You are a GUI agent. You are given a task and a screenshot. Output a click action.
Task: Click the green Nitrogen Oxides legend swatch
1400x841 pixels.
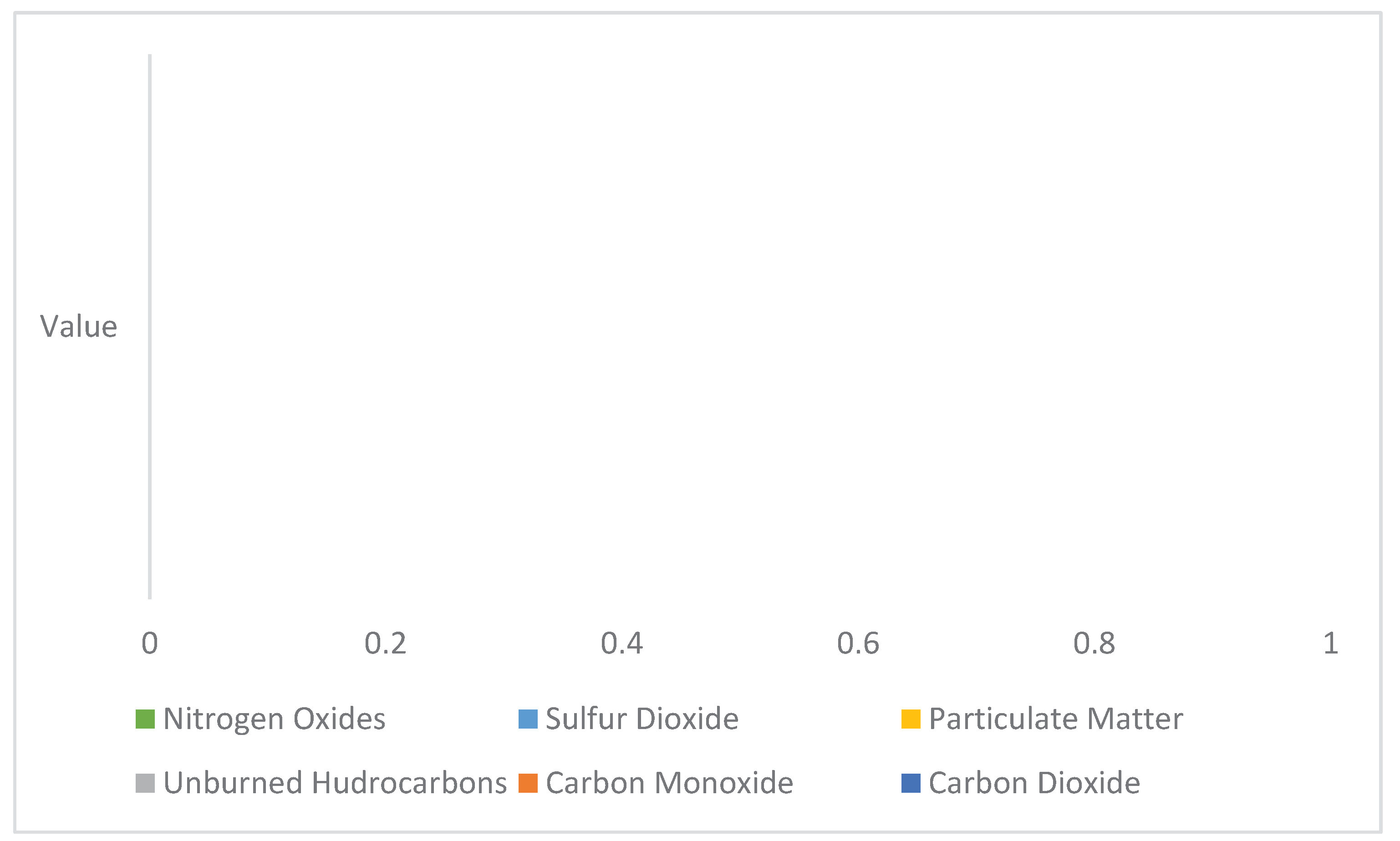tap(145, 719)
